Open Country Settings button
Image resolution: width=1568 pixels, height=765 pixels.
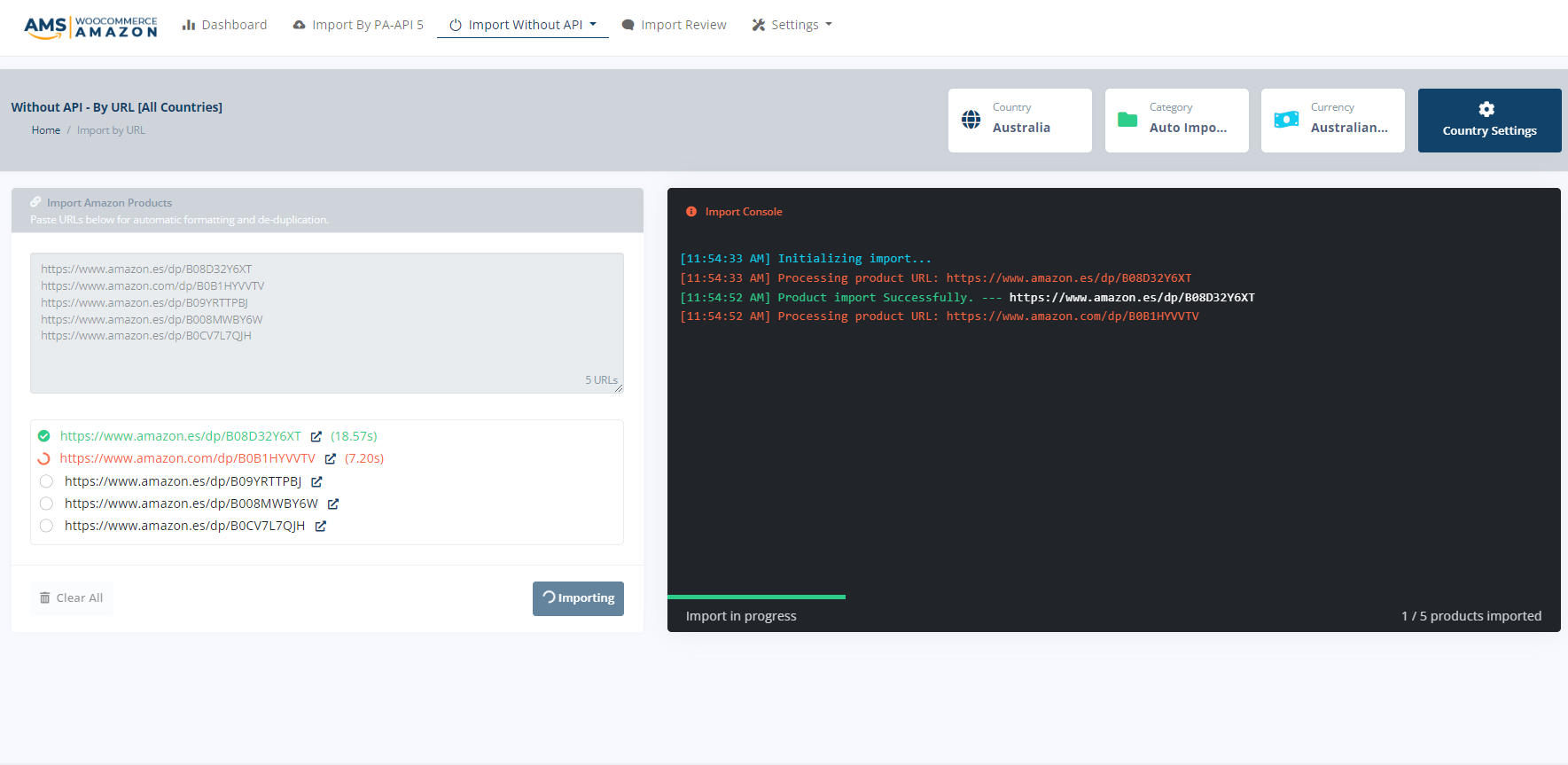(x=1490, y=121)
